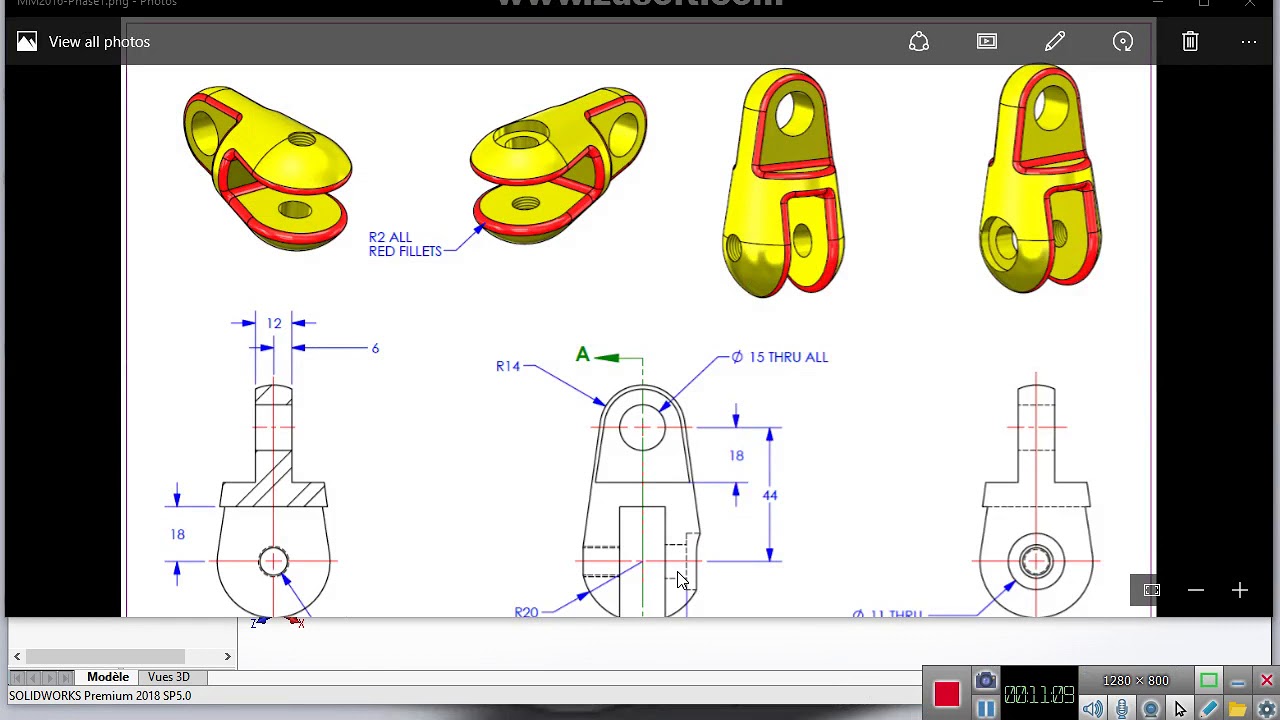Toggle microphone recording in recorder
Image resolution: width=1280 pixels, height=720 pixels.
pos(1122,709)
